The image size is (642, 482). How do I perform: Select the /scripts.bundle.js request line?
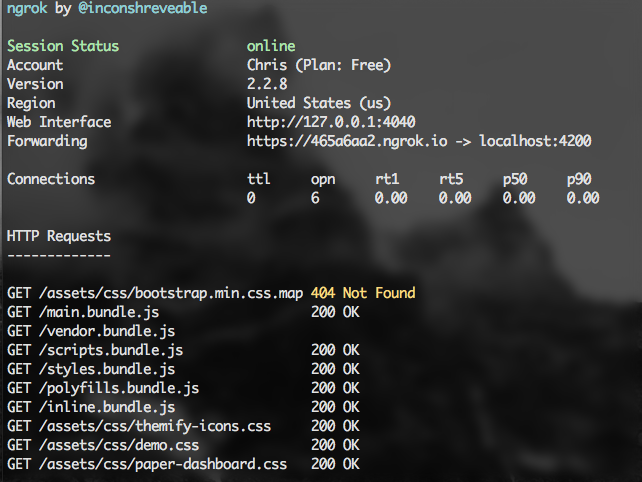[x=95, y=351]
